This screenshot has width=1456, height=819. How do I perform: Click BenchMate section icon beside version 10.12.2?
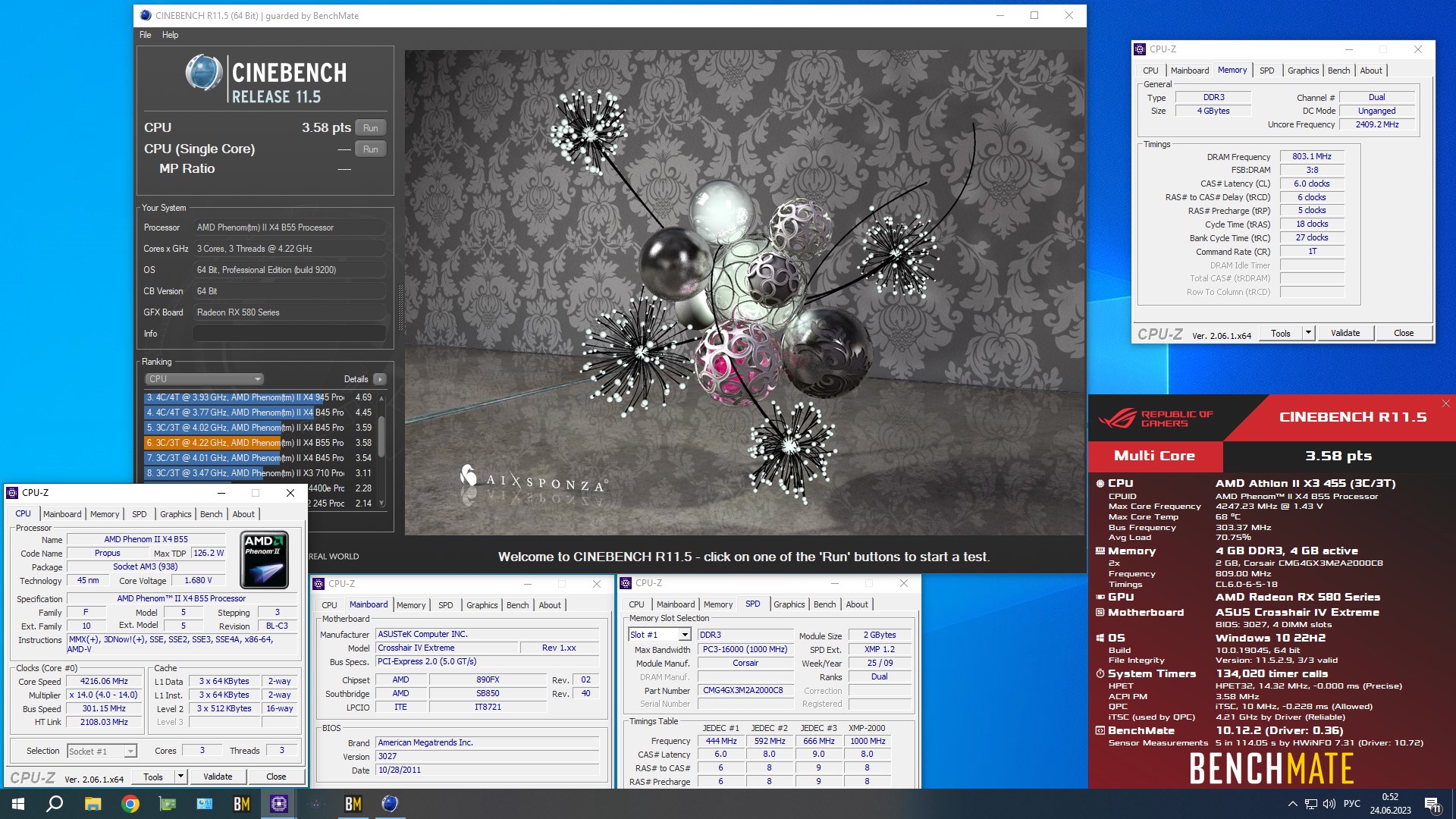pyautogui.click(x=1100, y=730)
